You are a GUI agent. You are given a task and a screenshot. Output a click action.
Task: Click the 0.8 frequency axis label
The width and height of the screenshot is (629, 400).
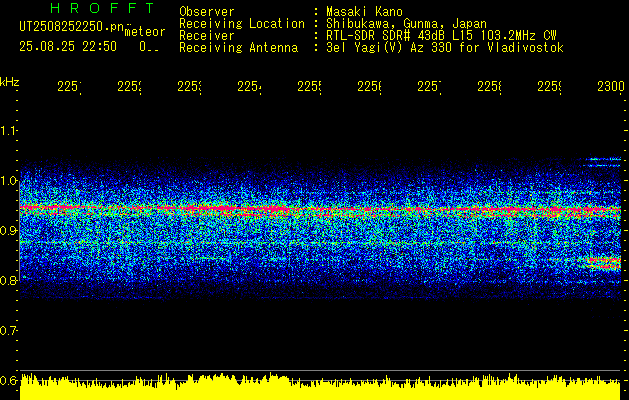click(x=9, y=280)
